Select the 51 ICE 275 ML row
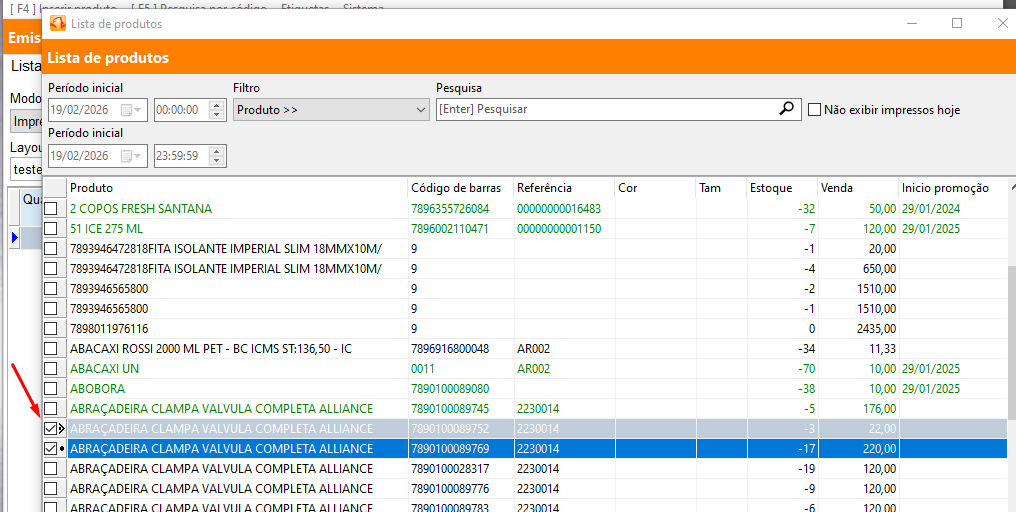The width and height of the screenshot is (1016, 512). coord(230,229)
